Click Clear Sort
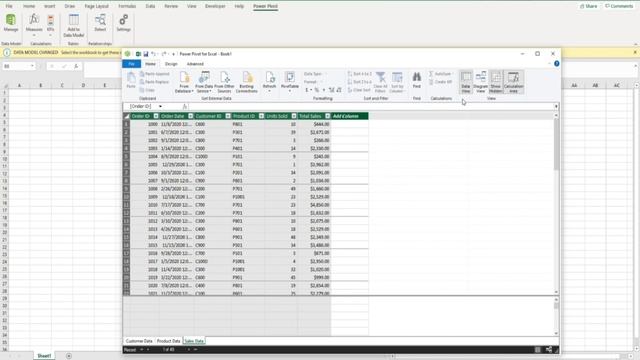The image size is (640, 360). click(359, 90)
